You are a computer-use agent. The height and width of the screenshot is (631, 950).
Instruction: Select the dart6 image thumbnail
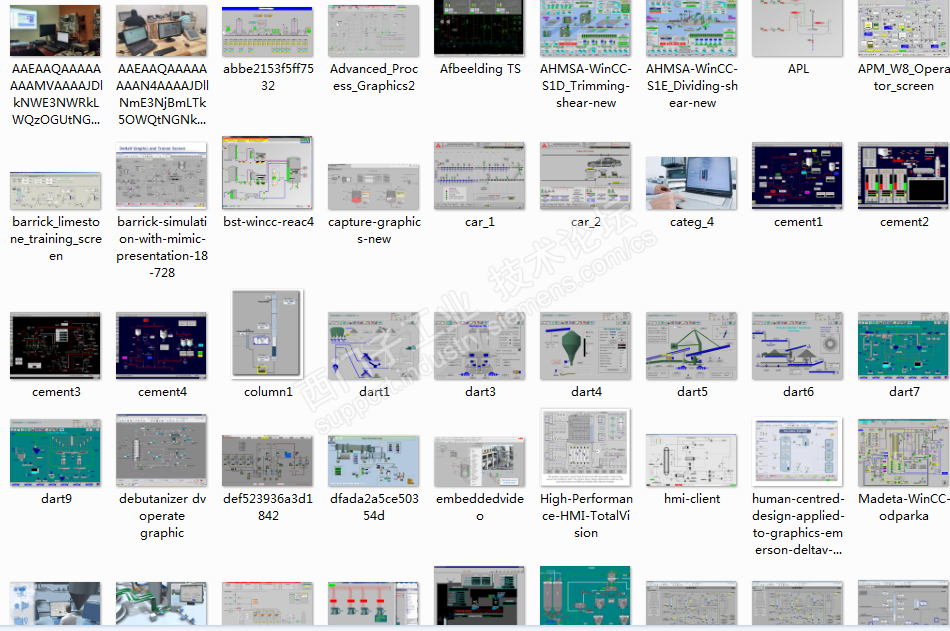(797, 346)
